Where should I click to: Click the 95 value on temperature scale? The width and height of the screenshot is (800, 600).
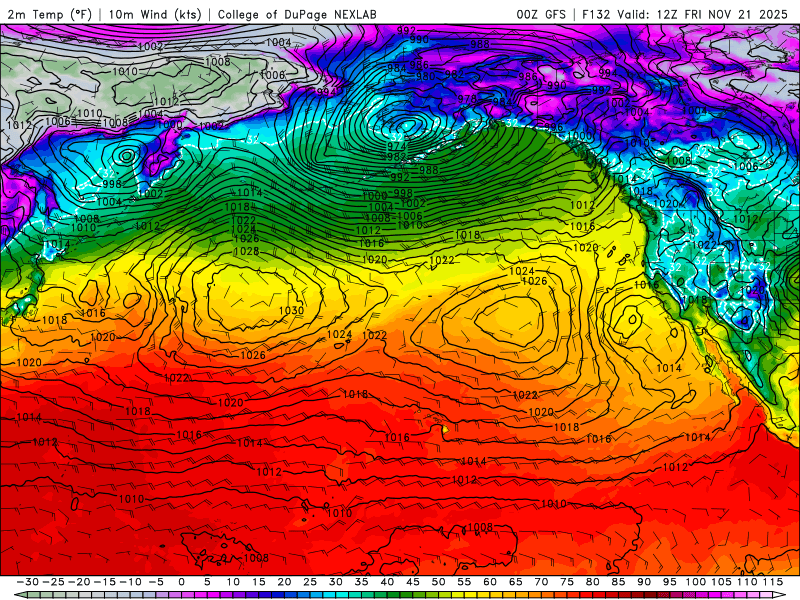669,582
